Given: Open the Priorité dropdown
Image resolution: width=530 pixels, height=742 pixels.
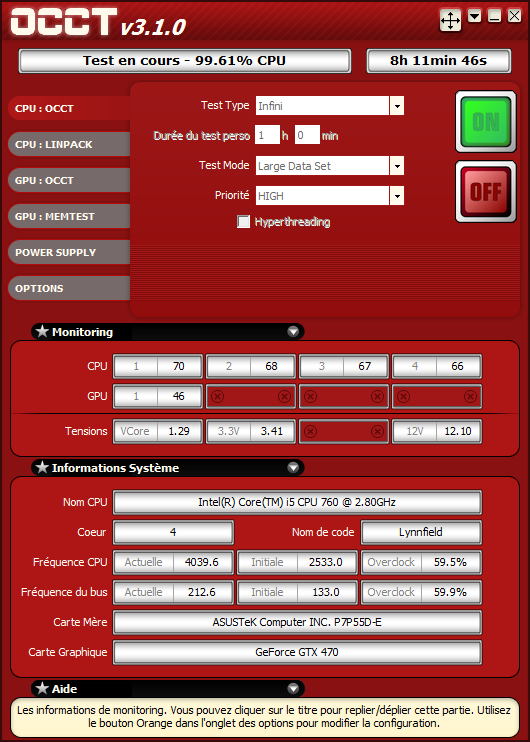Looking at the screenshot, I should coord(397,195).
